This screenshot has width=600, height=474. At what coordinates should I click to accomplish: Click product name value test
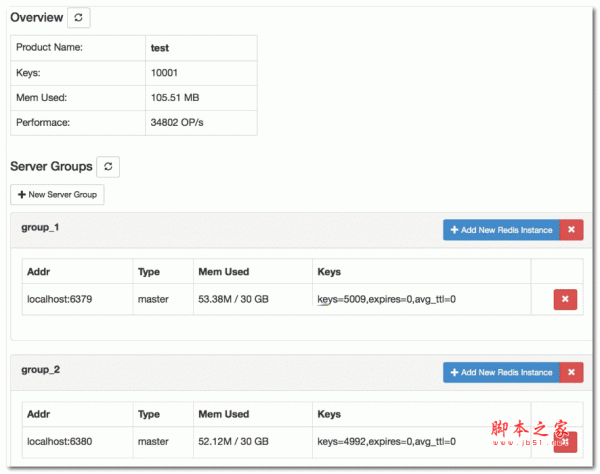click(160, 48)
